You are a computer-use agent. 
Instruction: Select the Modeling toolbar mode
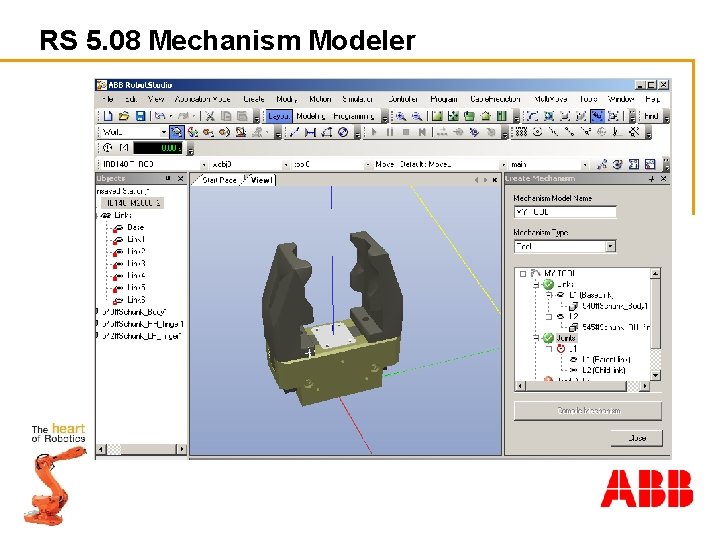click(311, 116)
